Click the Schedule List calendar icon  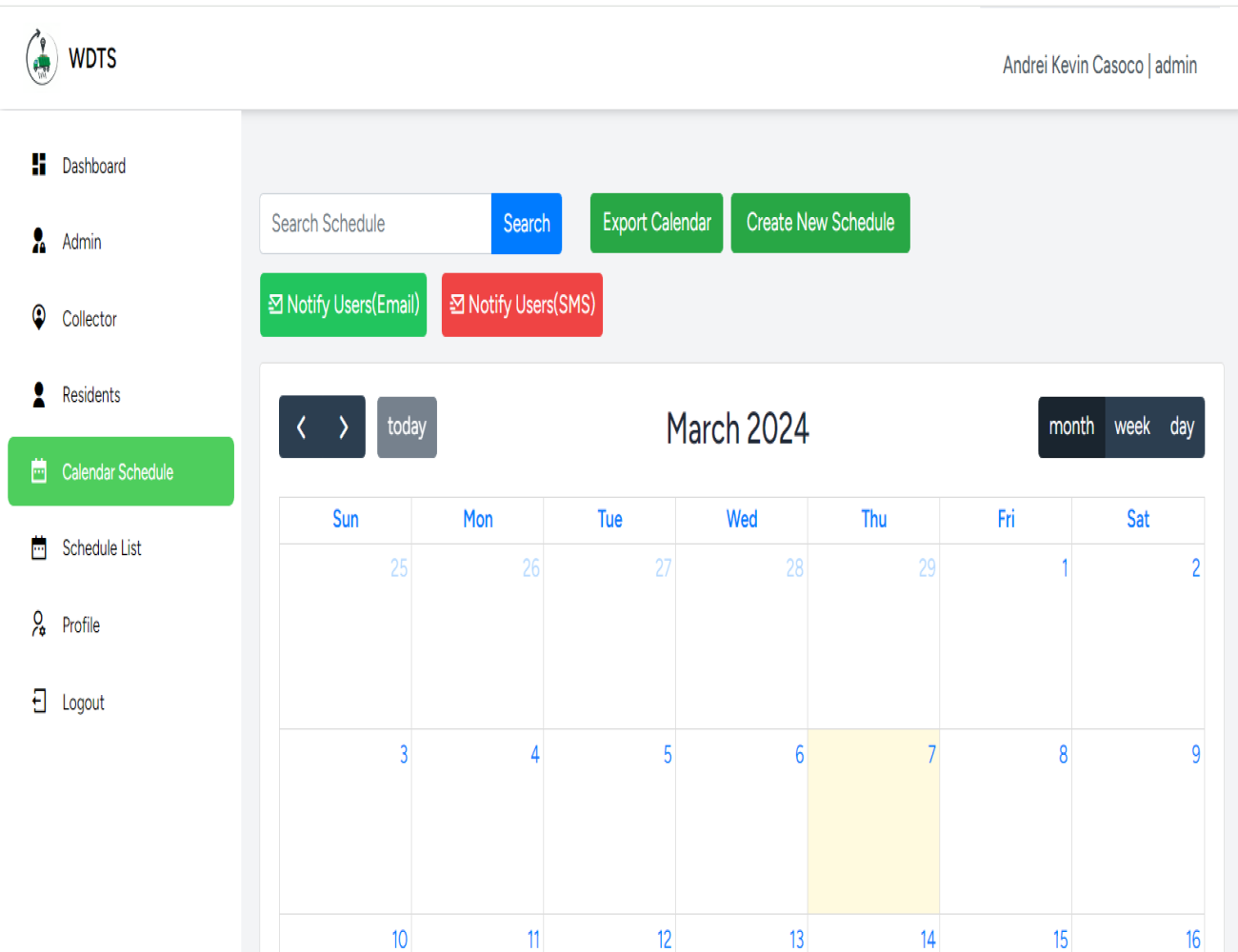39,547
